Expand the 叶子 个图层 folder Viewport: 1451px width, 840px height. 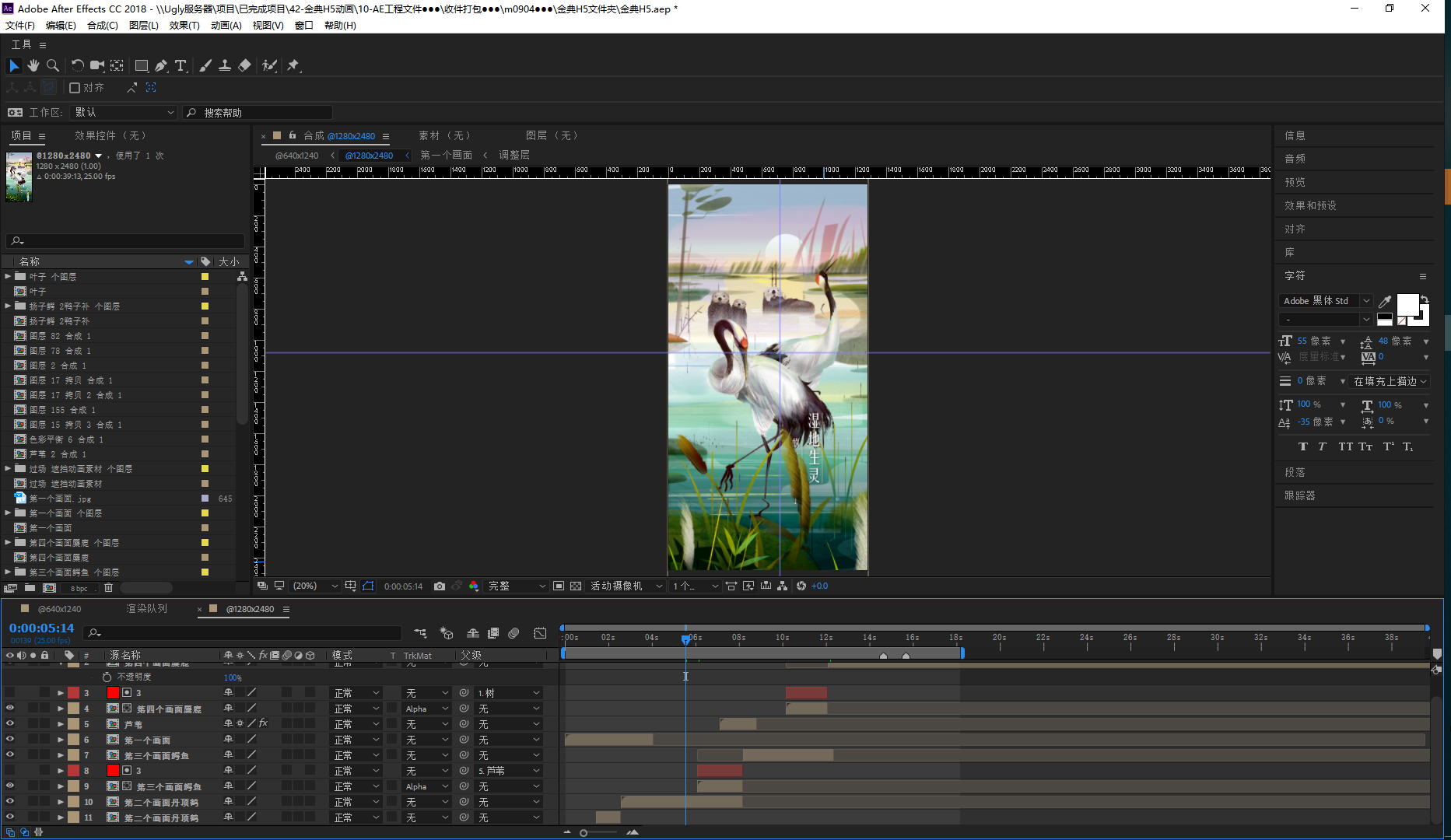[x=8, y=276]
